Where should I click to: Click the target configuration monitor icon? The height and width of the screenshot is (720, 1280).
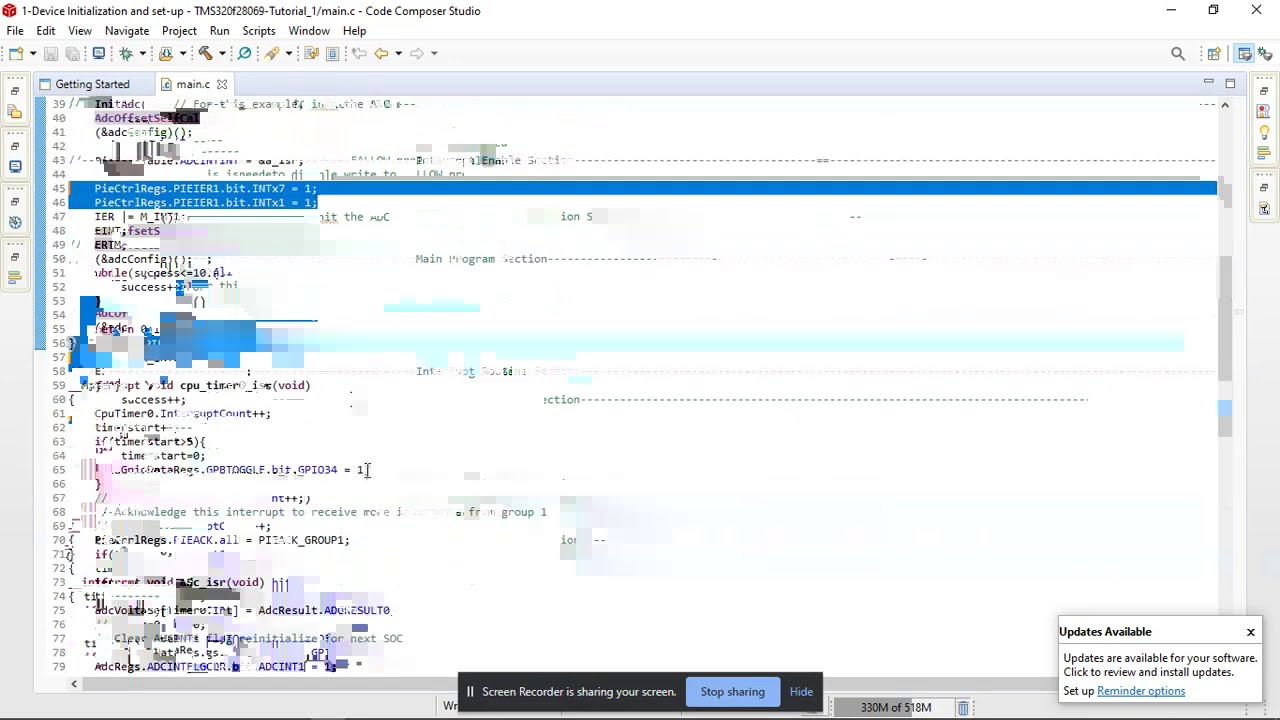[99, 53]
